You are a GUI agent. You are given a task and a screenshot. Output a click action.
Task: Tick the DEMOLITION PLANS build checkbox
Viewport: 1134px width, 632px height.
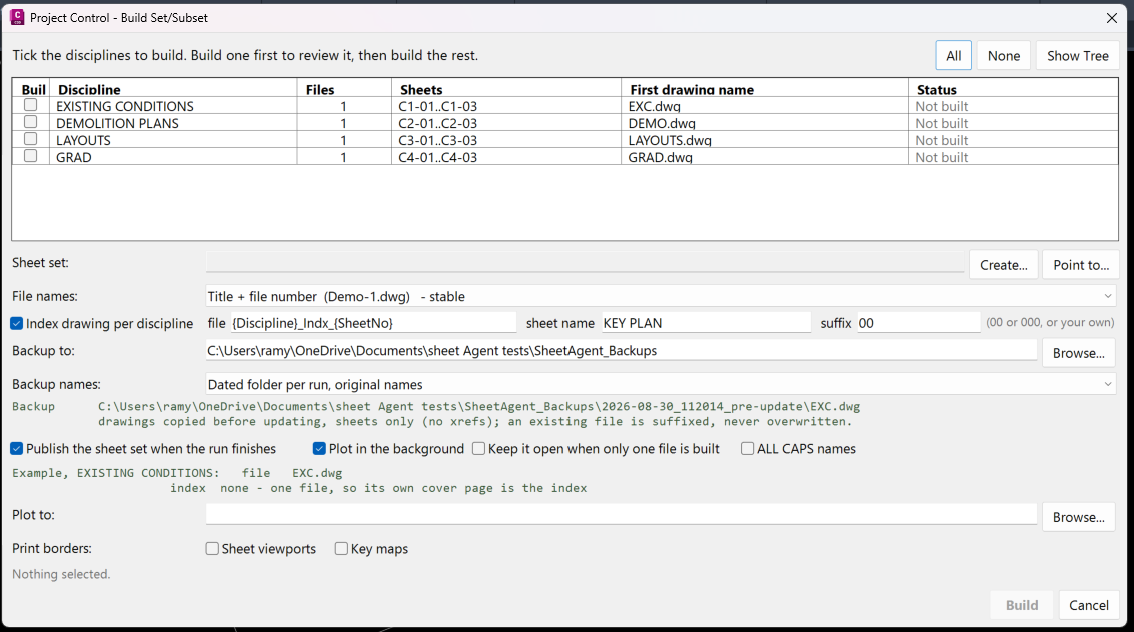click(x=30, y=122)
